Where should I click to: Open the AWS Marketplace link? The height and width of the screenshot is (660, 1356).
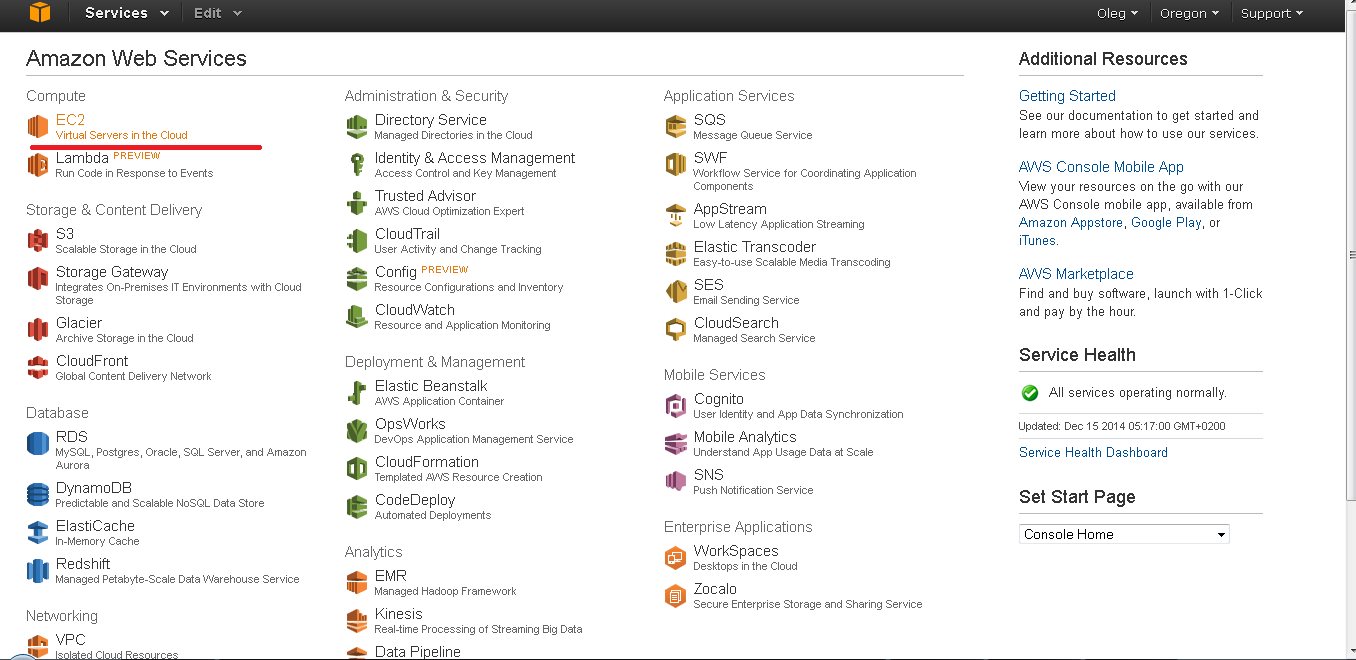tap(1076, 274)
